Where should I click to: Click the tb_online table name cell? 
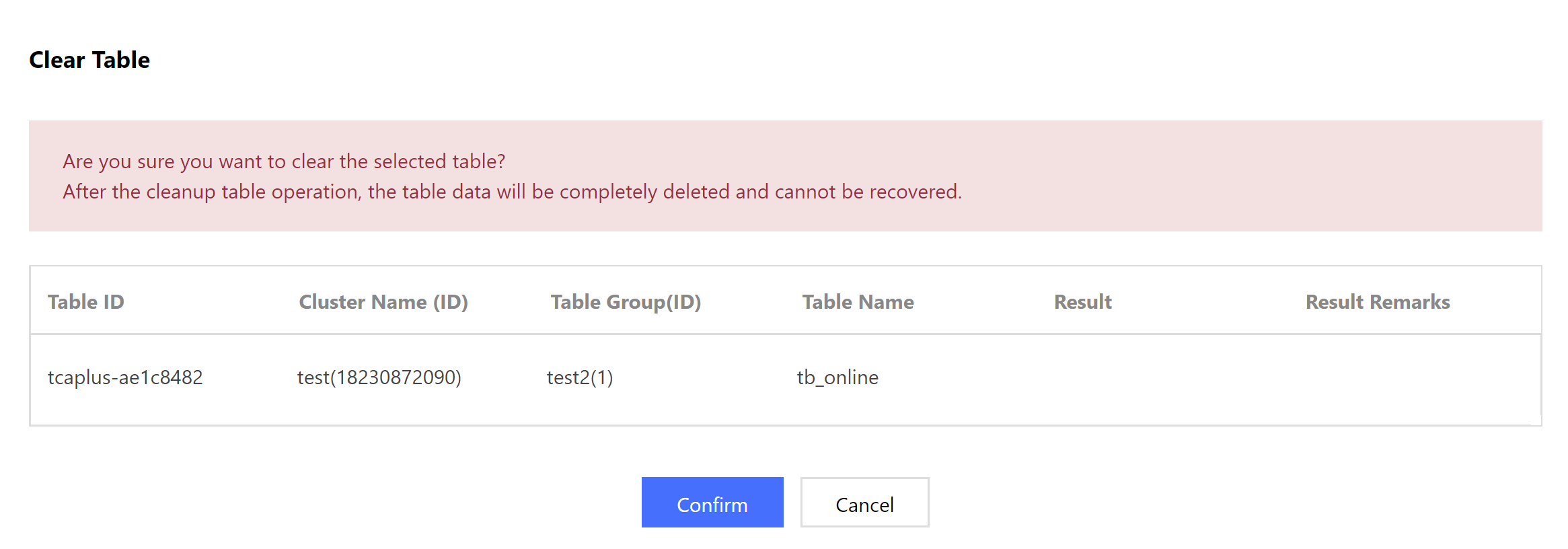[x=837, y=377]
